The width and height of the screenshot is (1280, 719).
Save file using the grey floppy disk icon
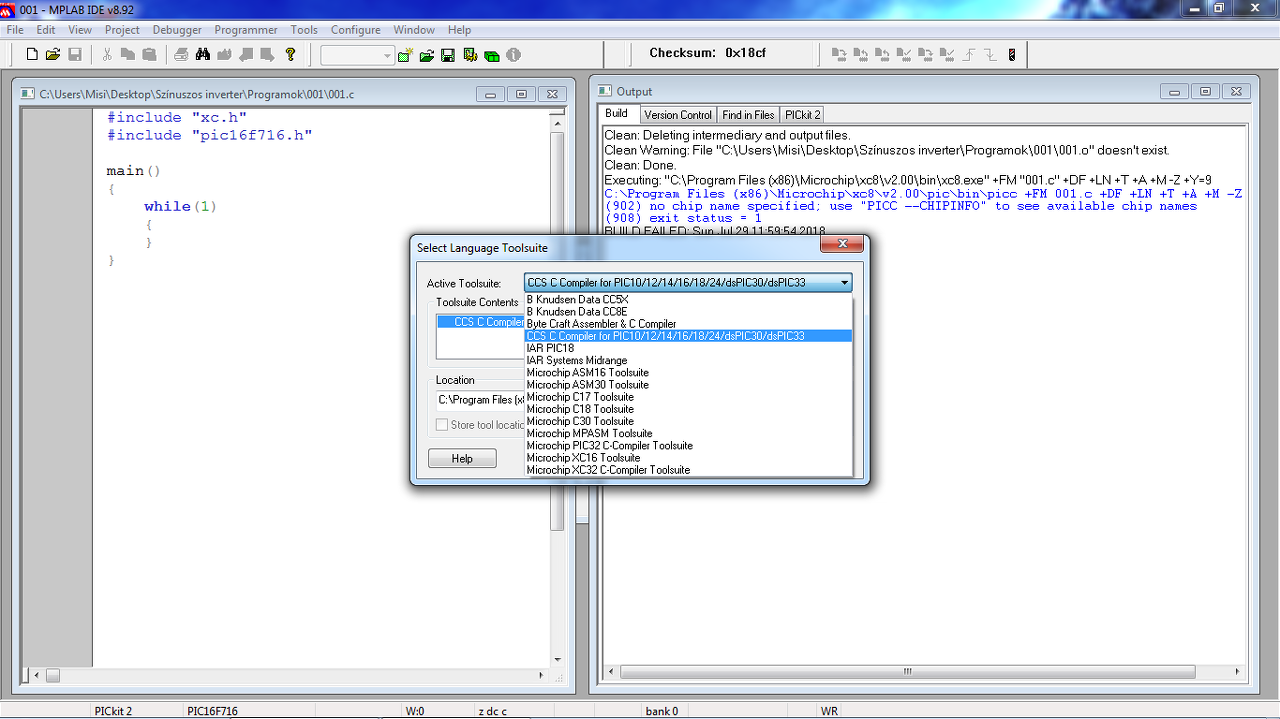tap(74, 55)
